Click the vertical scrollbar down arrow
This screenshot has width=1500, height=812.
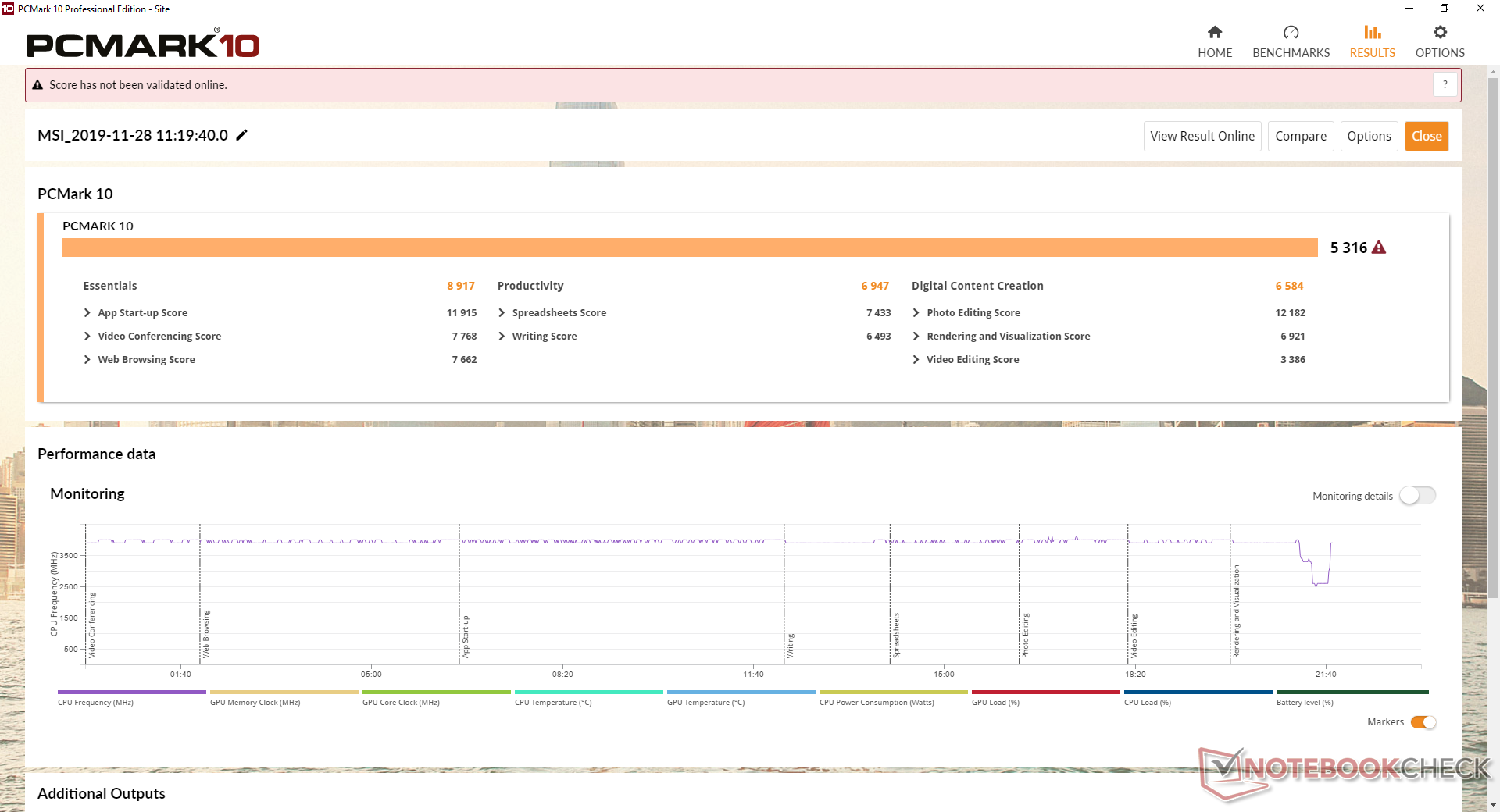[1493, 804]
